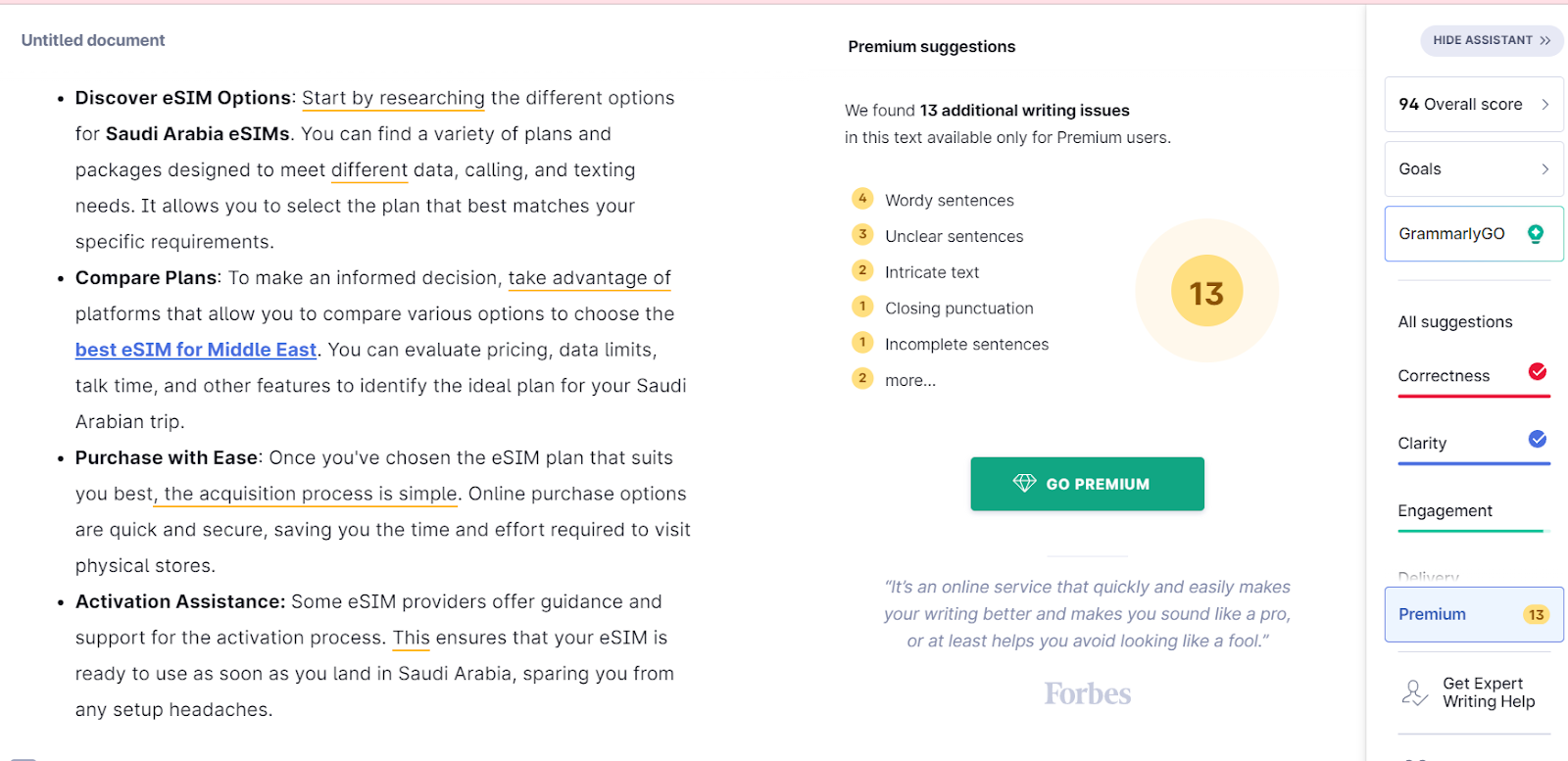Expand the Goals chevron
1568x761 pixels.
coord(1544,168)
